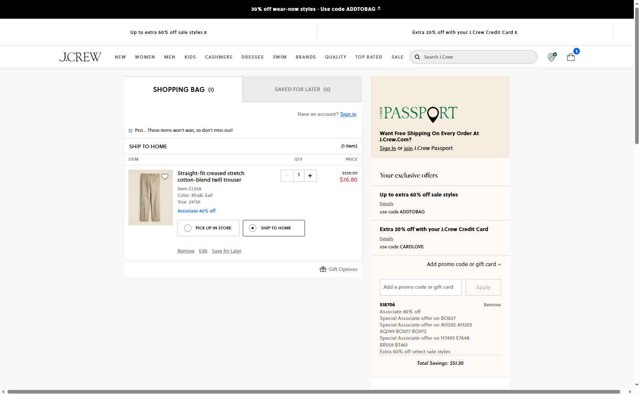Viewport: 640px width, 395px height.
Task: View Details for extra 60% off offer
Action: click(x=386, y=204)
